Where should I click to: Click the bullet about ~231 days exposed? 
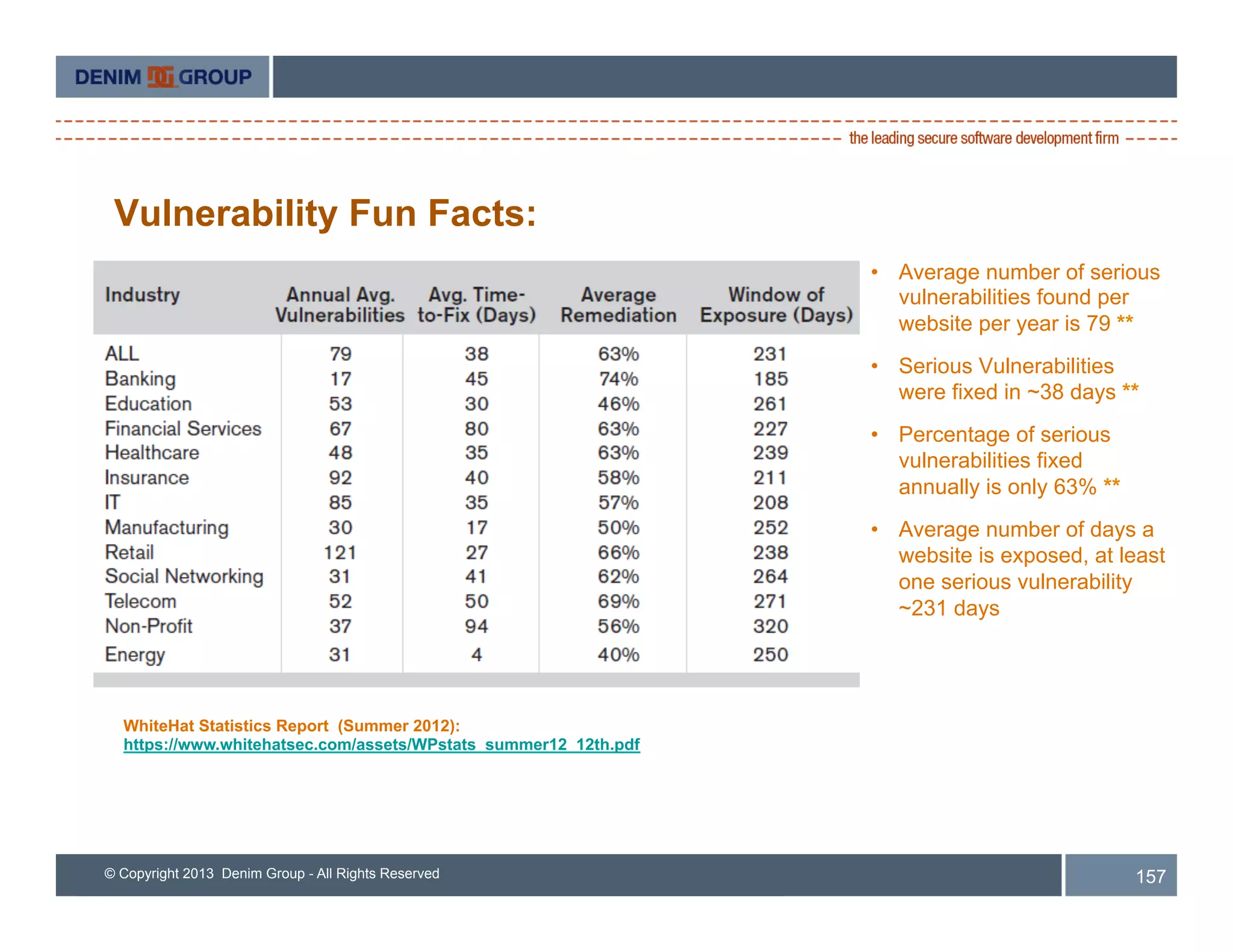tap(1031, 568)
